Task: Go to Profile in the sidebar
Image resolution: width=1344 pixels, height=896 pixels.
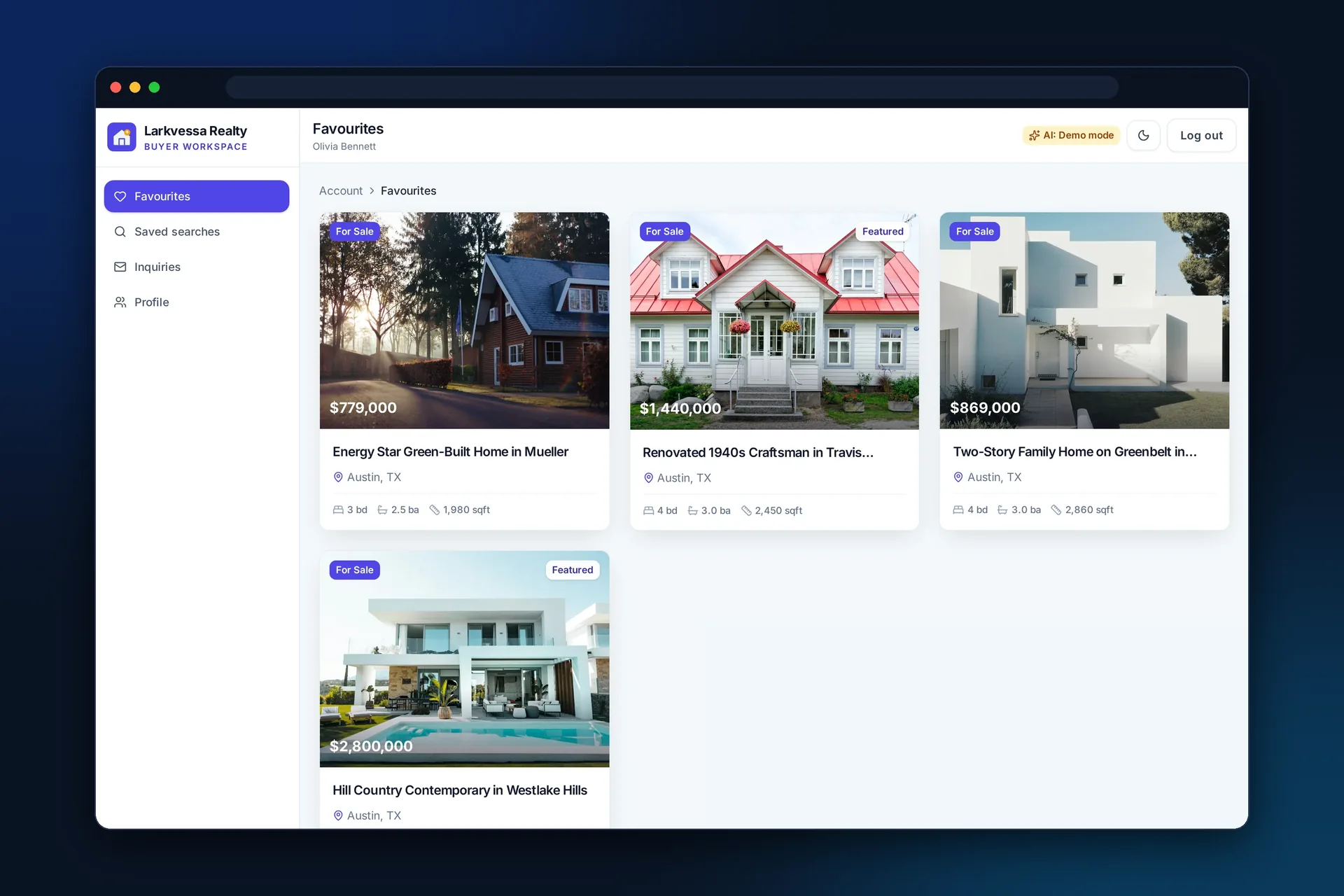Action: (x=197, y=302)
